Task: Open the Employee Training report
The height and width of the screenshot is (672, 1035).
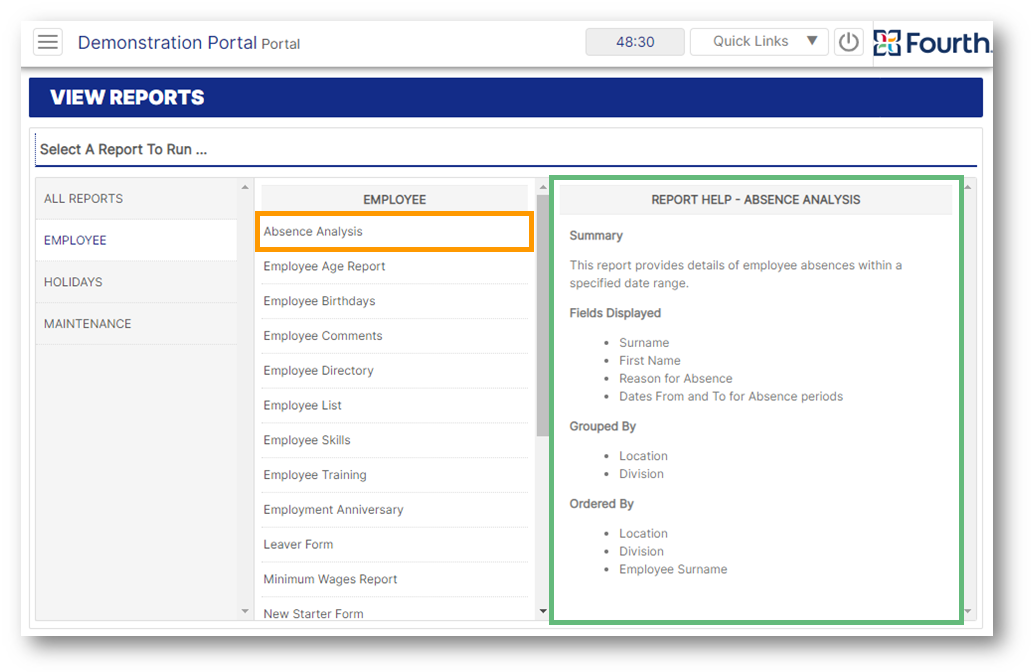Action: click(394, 475)
